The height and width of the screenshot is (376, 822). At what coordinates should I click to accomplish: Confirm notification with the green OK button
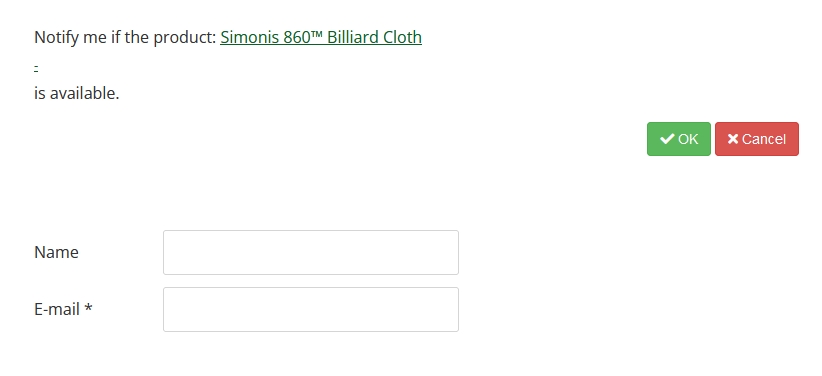coord(679,139)
